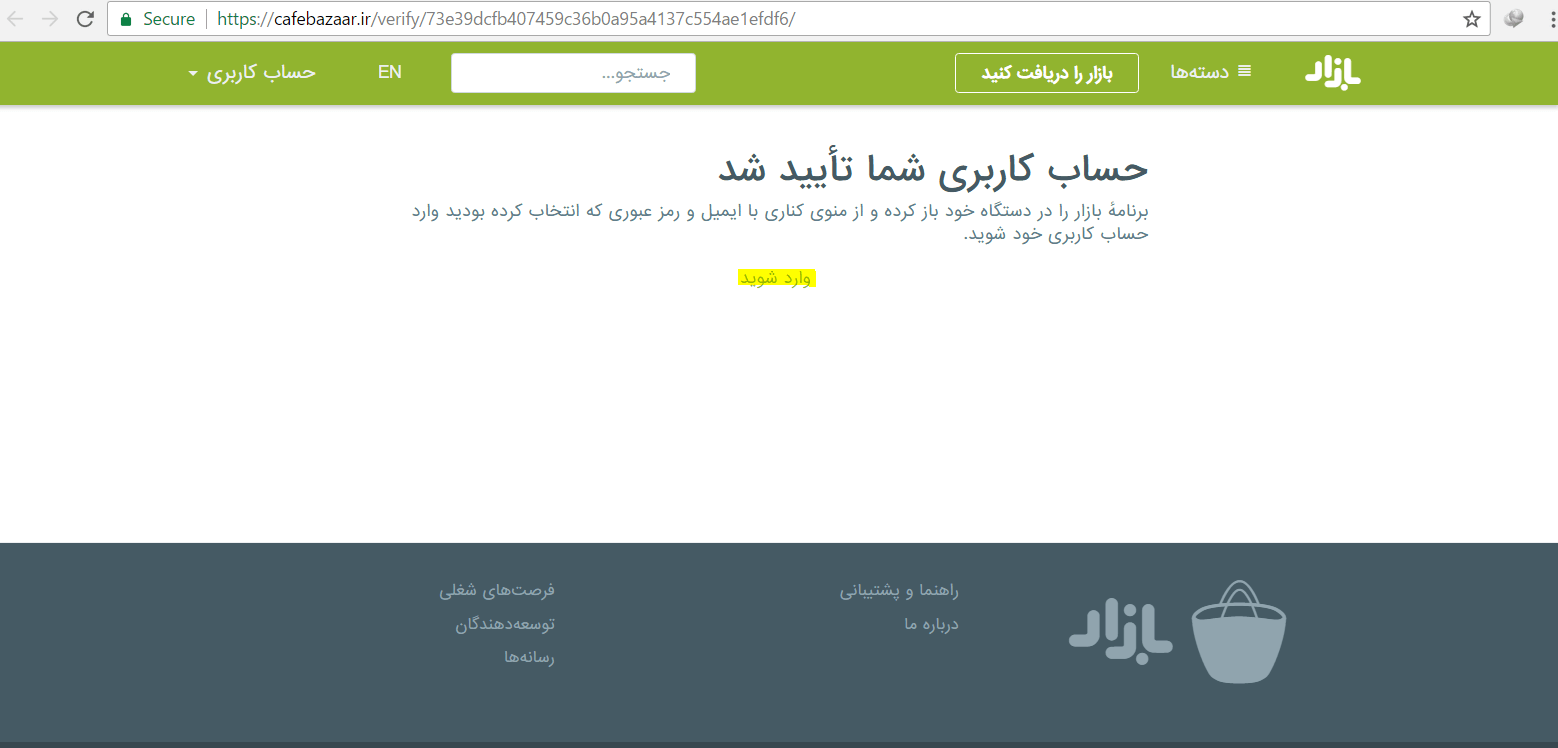
Task: Click the browser back arrow
Action: [16, 19]
